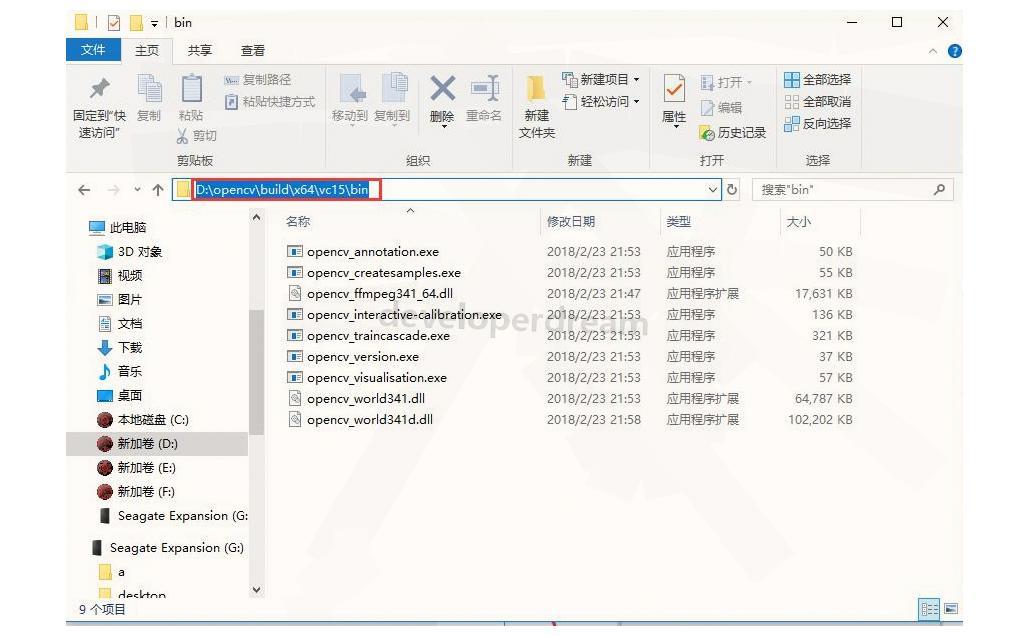Create a New folder from ribbon
The image size is (1029, 636).
[x=536, y=105]
